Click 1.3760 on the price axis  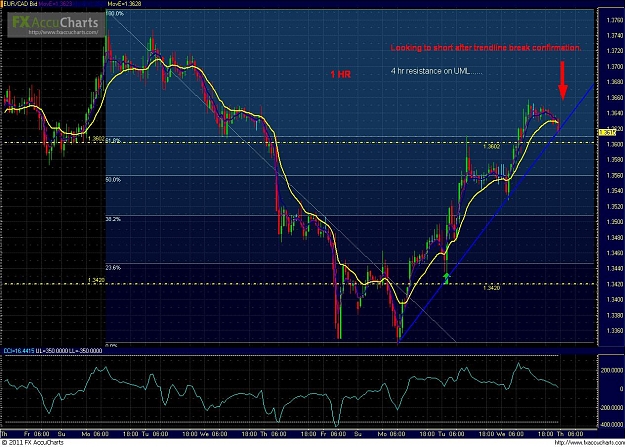[x=615, y=20]
